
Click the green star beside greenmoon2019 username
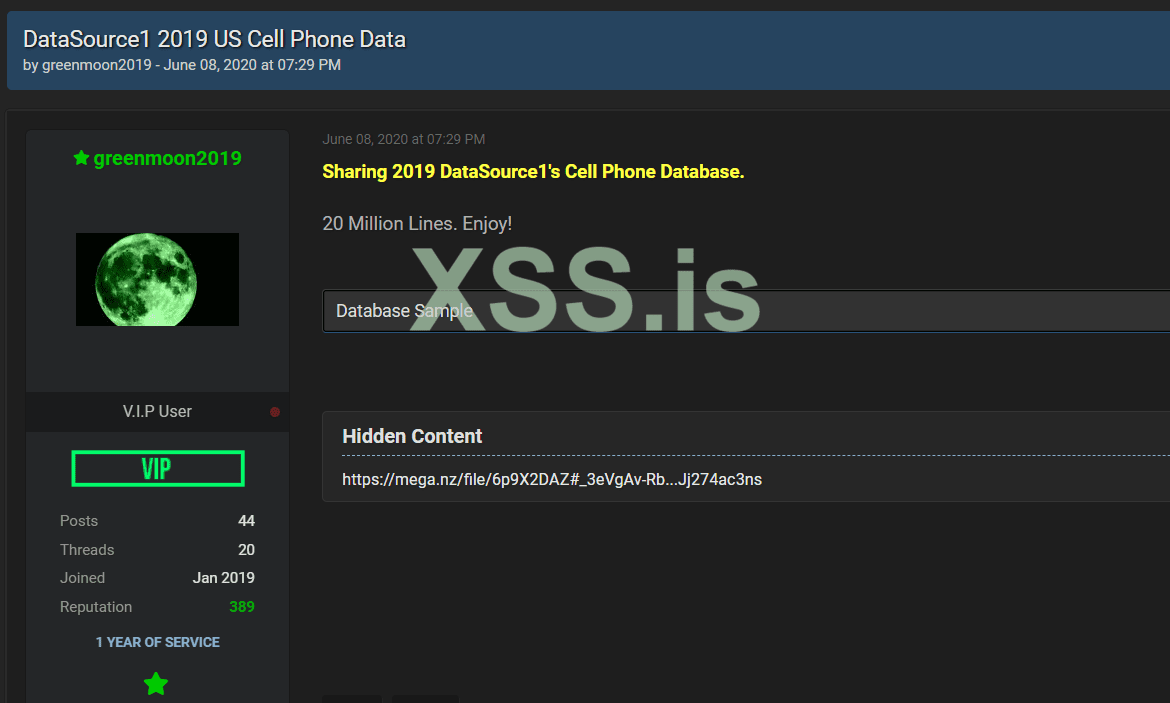click(x=81, y=158)
